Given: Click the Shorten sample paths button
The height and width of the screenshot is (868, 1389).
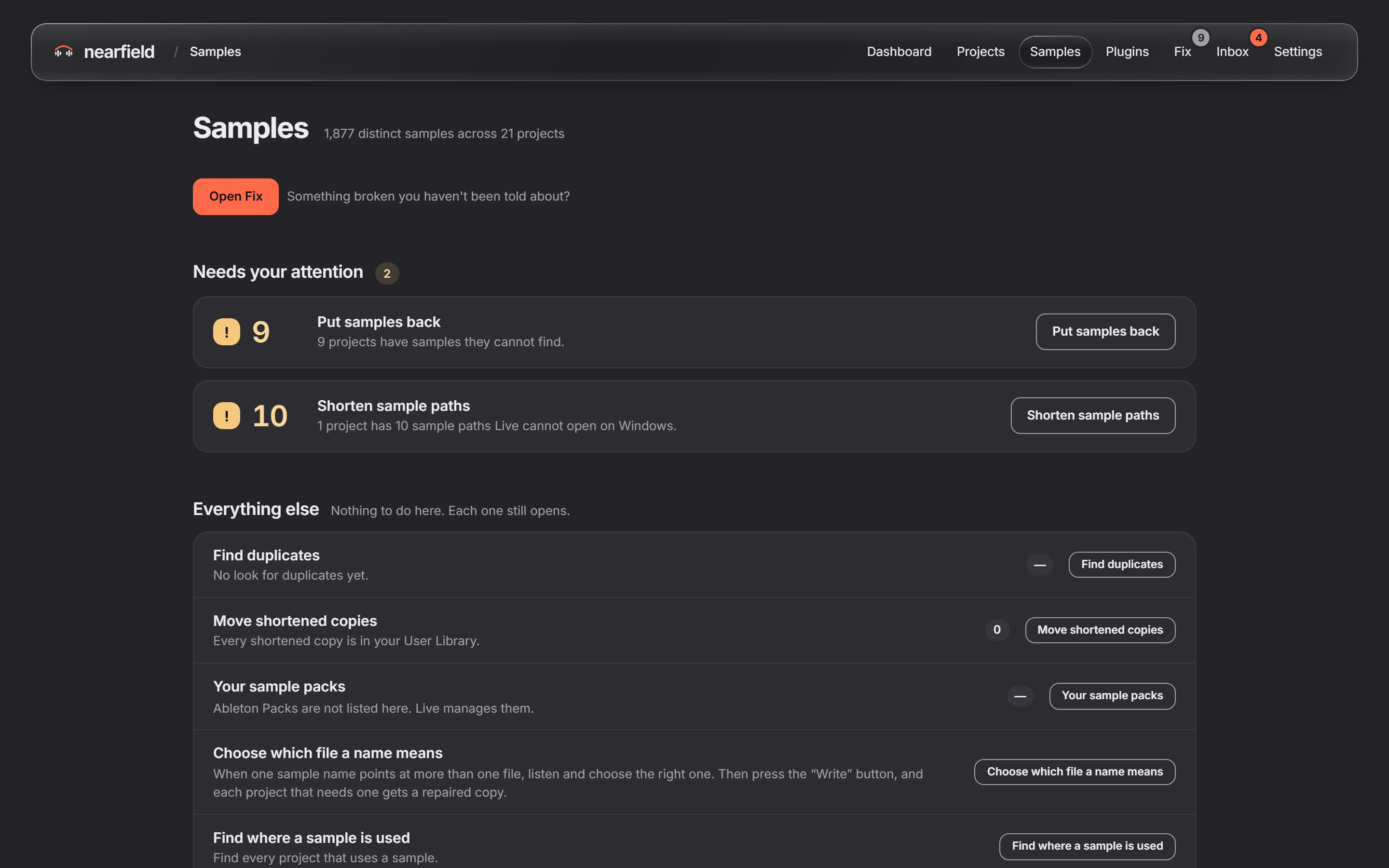Looking at the screenshot, I should coord(1093,416).
